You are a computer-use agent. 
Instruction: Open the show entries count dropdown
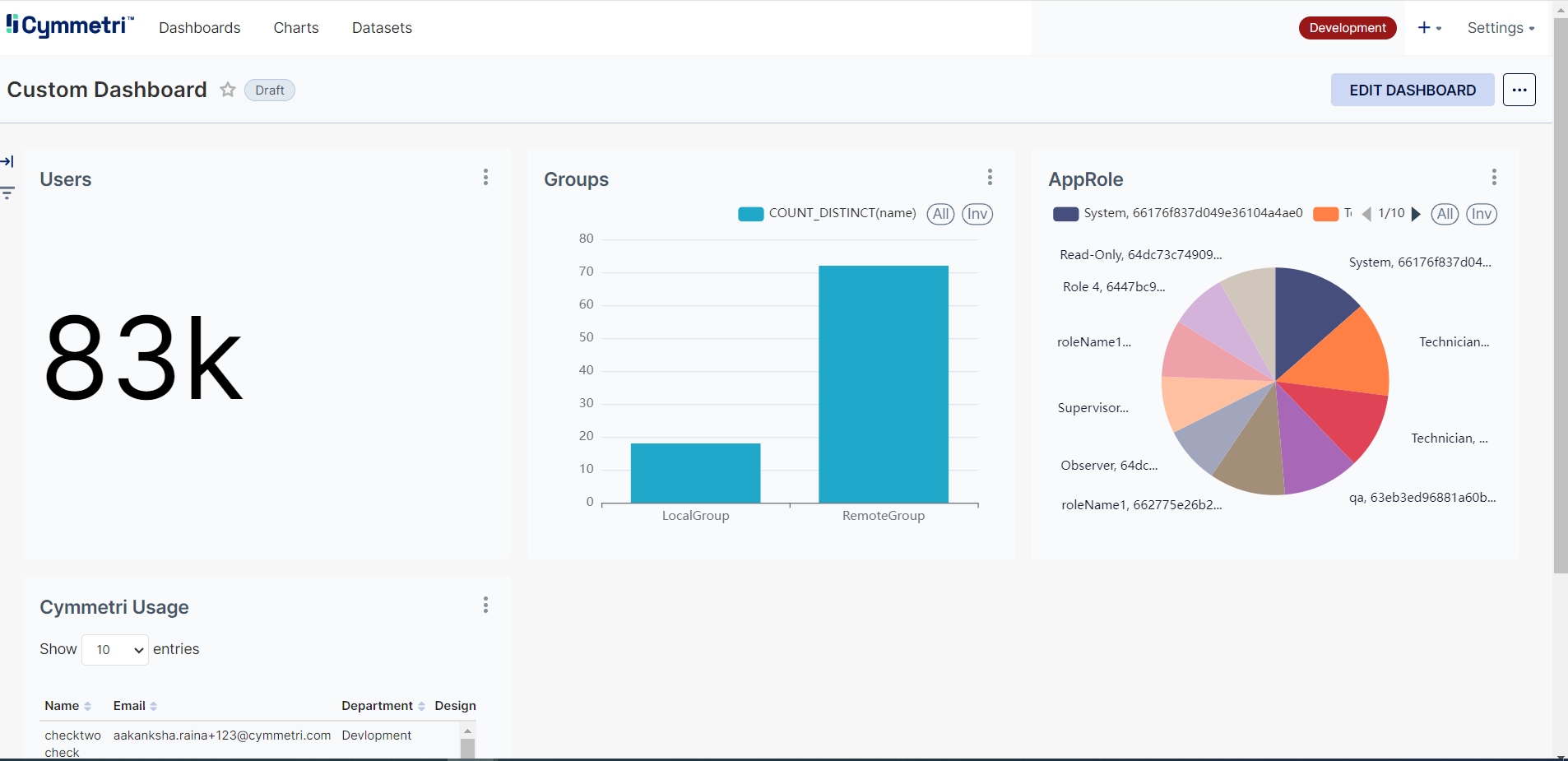coord(115,650)
